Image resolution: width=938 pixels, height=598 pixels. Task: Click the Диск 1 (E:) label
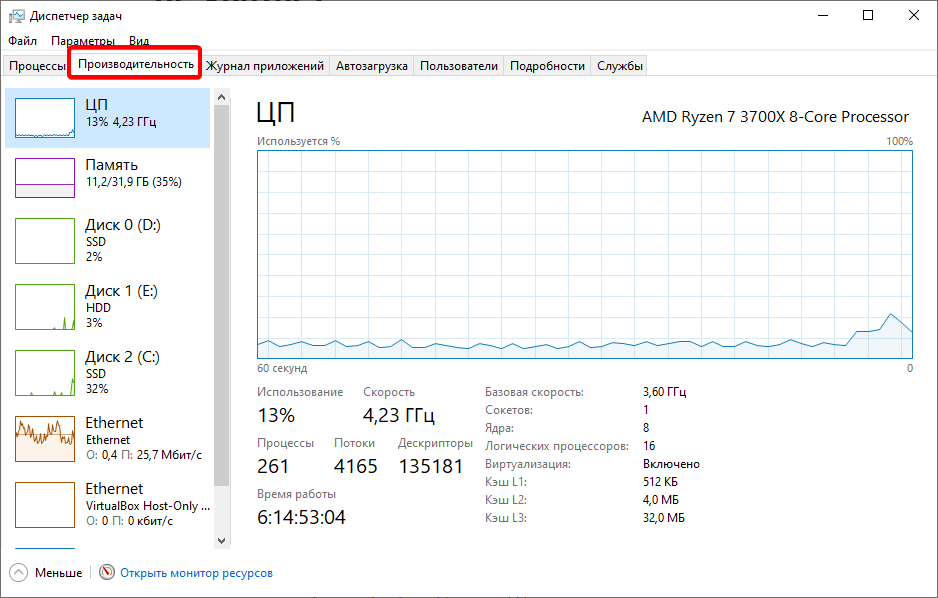click(121, 291)
